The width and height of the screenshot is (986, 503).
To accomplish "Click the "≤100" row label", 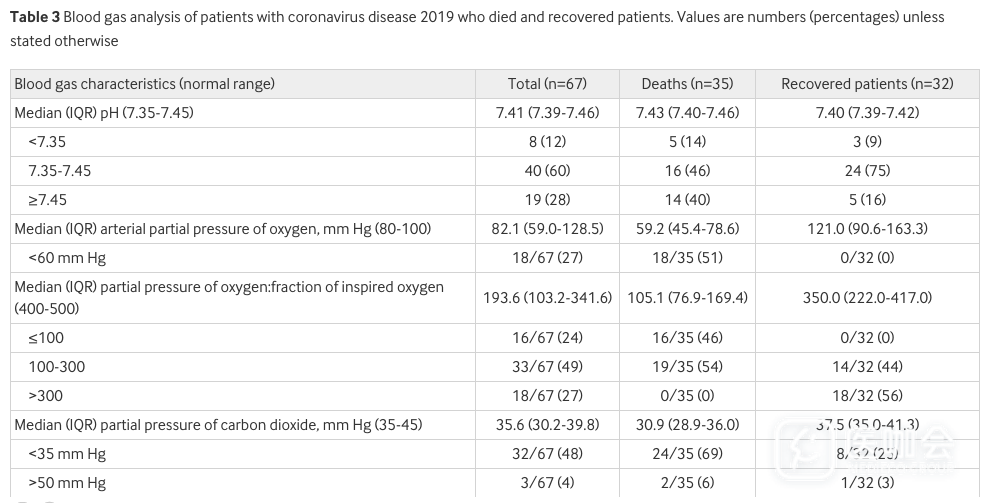I will [45, 338].
